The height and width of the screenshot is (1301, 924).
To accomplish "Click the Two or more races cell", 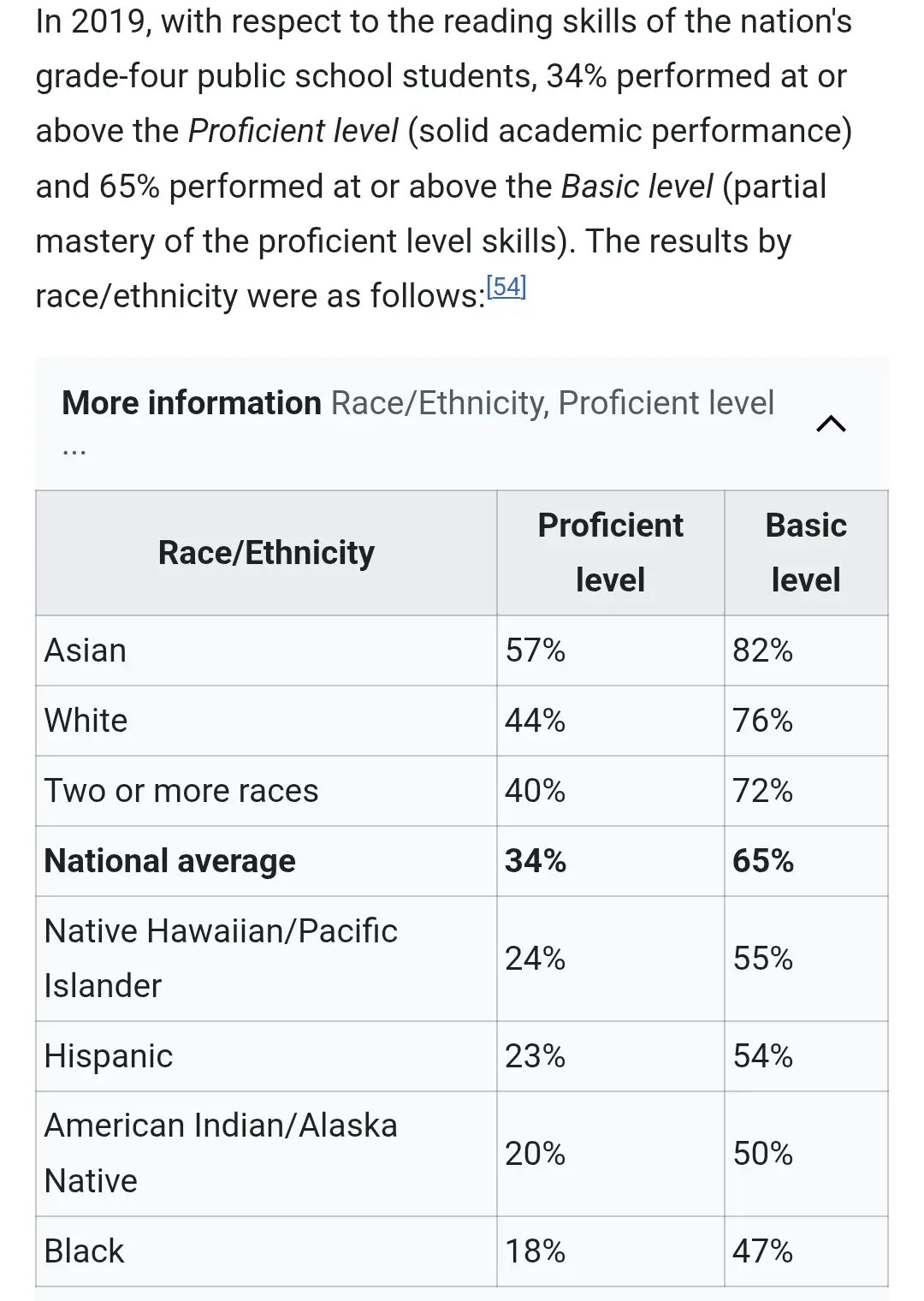I will (x=266, y=791).
